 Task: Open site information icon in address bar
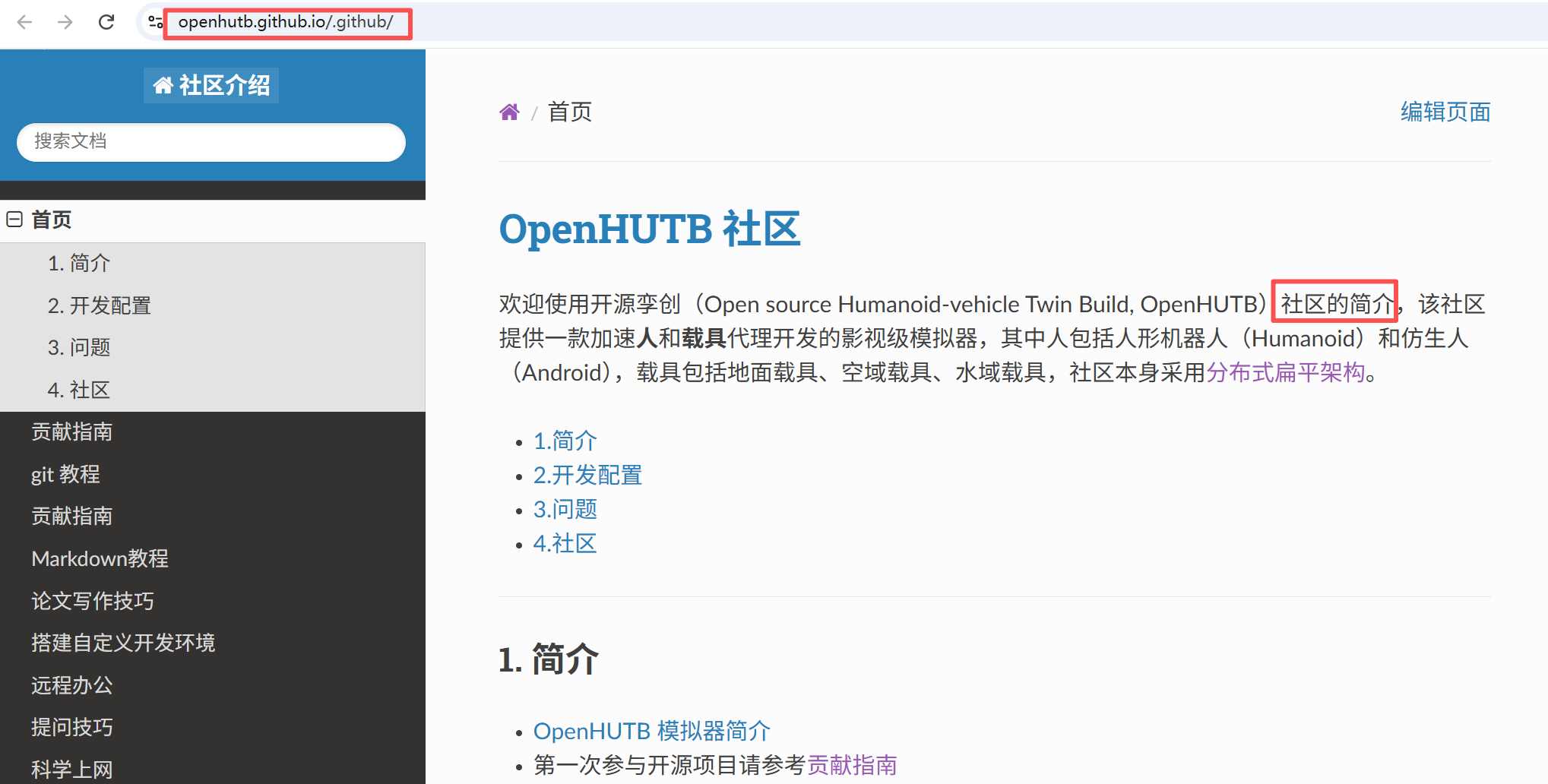(x=155, y=22)
